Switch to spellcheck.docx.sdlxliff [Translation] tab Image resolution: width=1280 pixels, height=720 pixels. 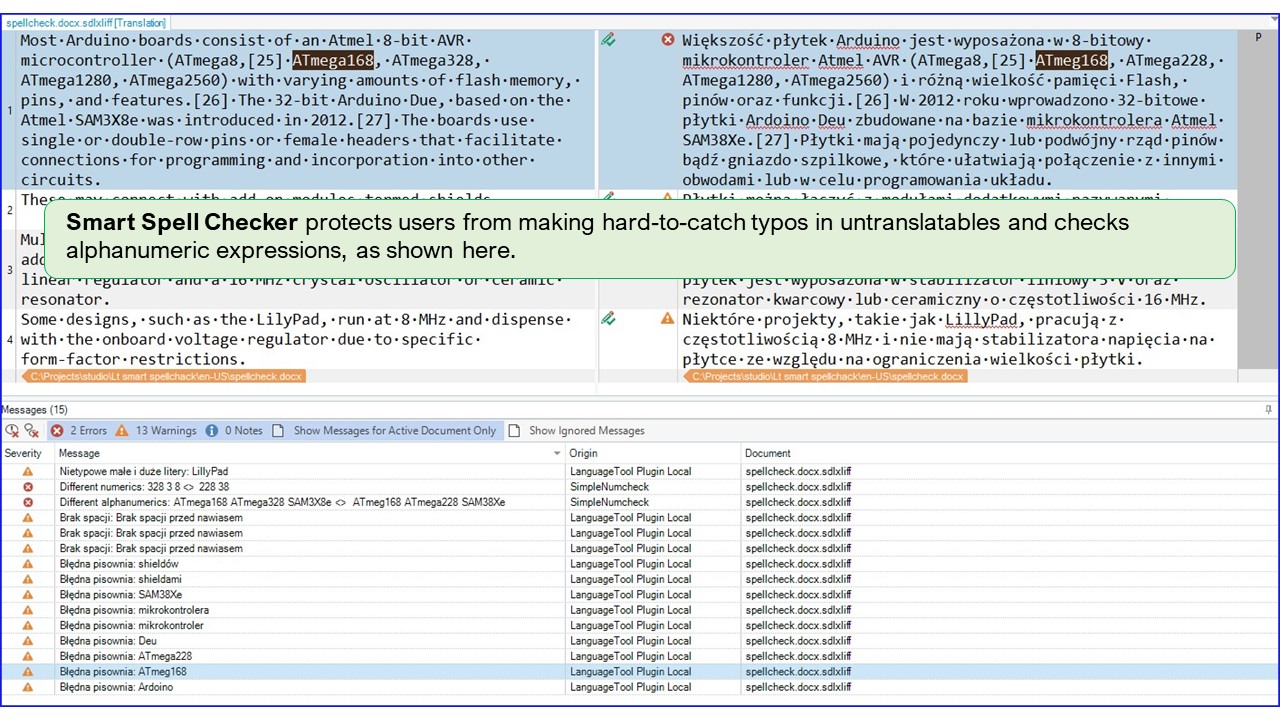coord(86,22)
